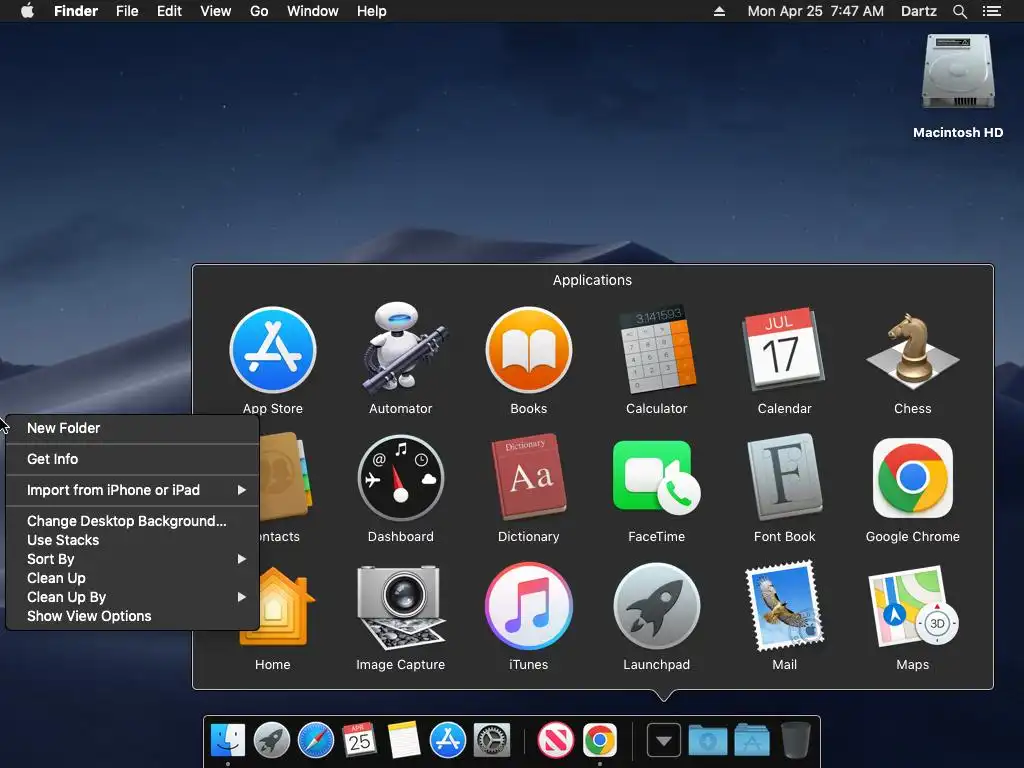Open the Mail app icon
The width and height of the screenshot is (1024, 768).
click(785, 605)
